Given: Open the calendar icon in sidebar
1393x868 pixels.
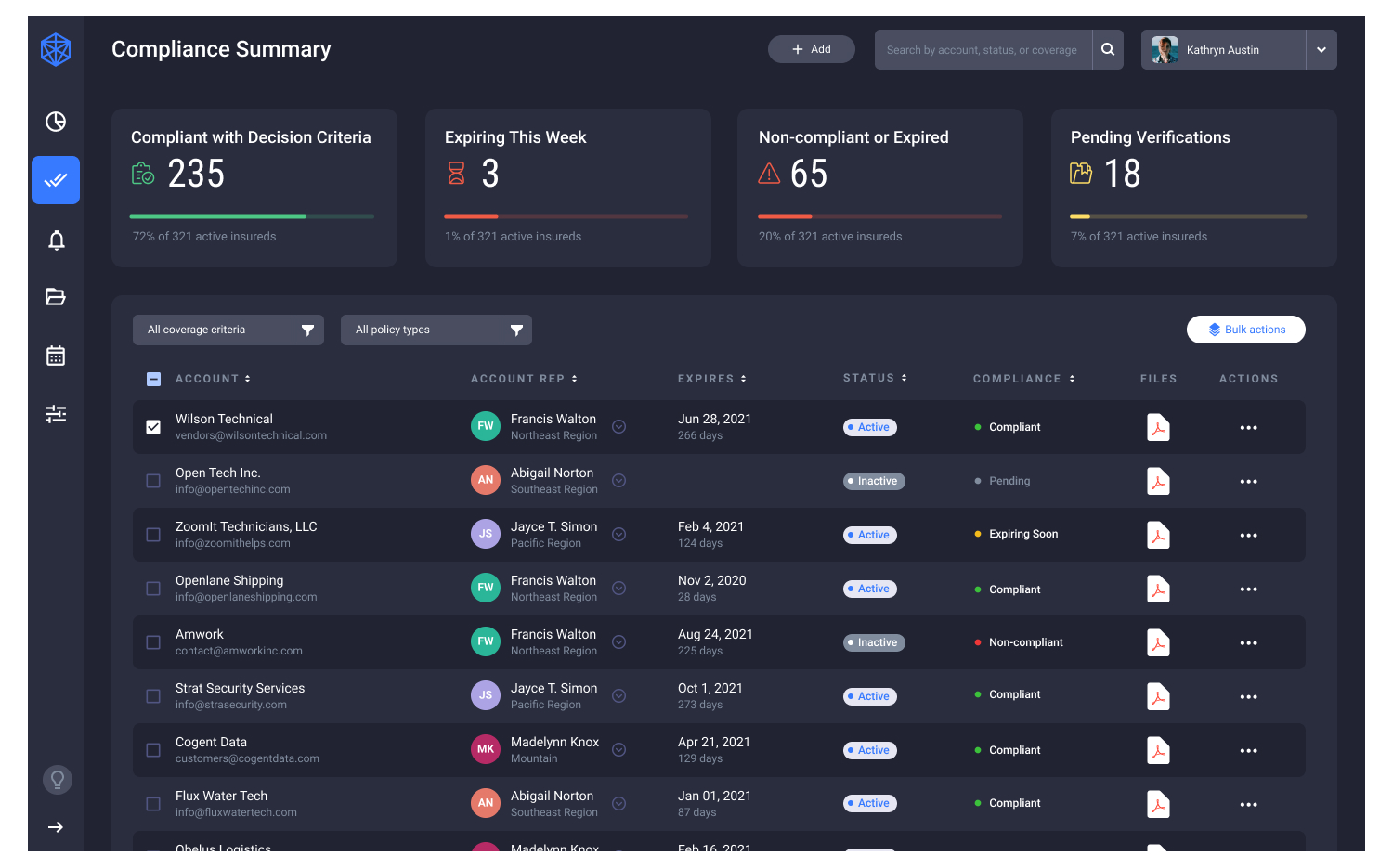Looking at the screenshot, I should coord(56,356).
